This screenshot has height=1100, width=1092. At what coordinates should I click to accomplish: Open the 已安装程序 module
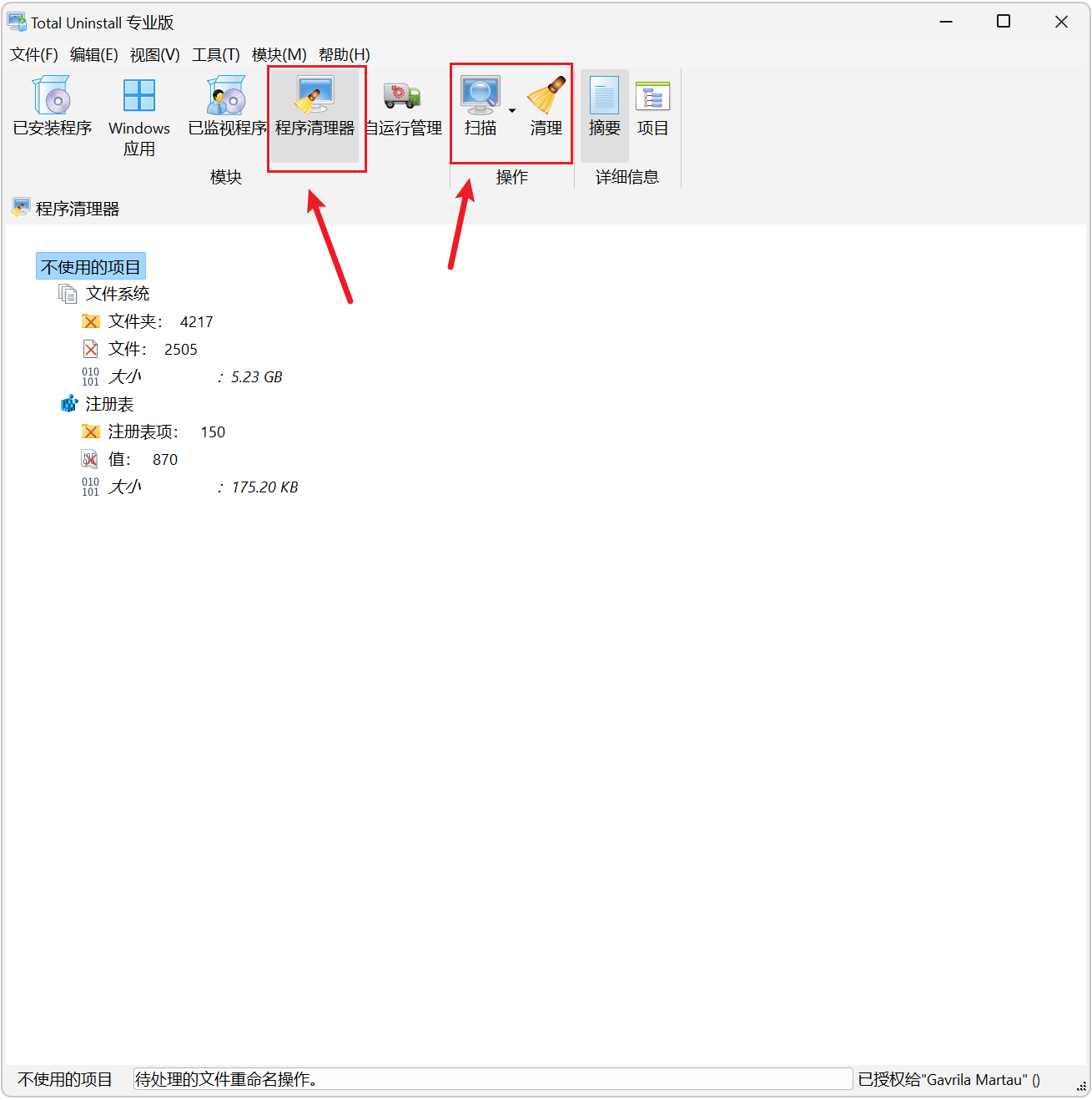[x=52, y=107]
